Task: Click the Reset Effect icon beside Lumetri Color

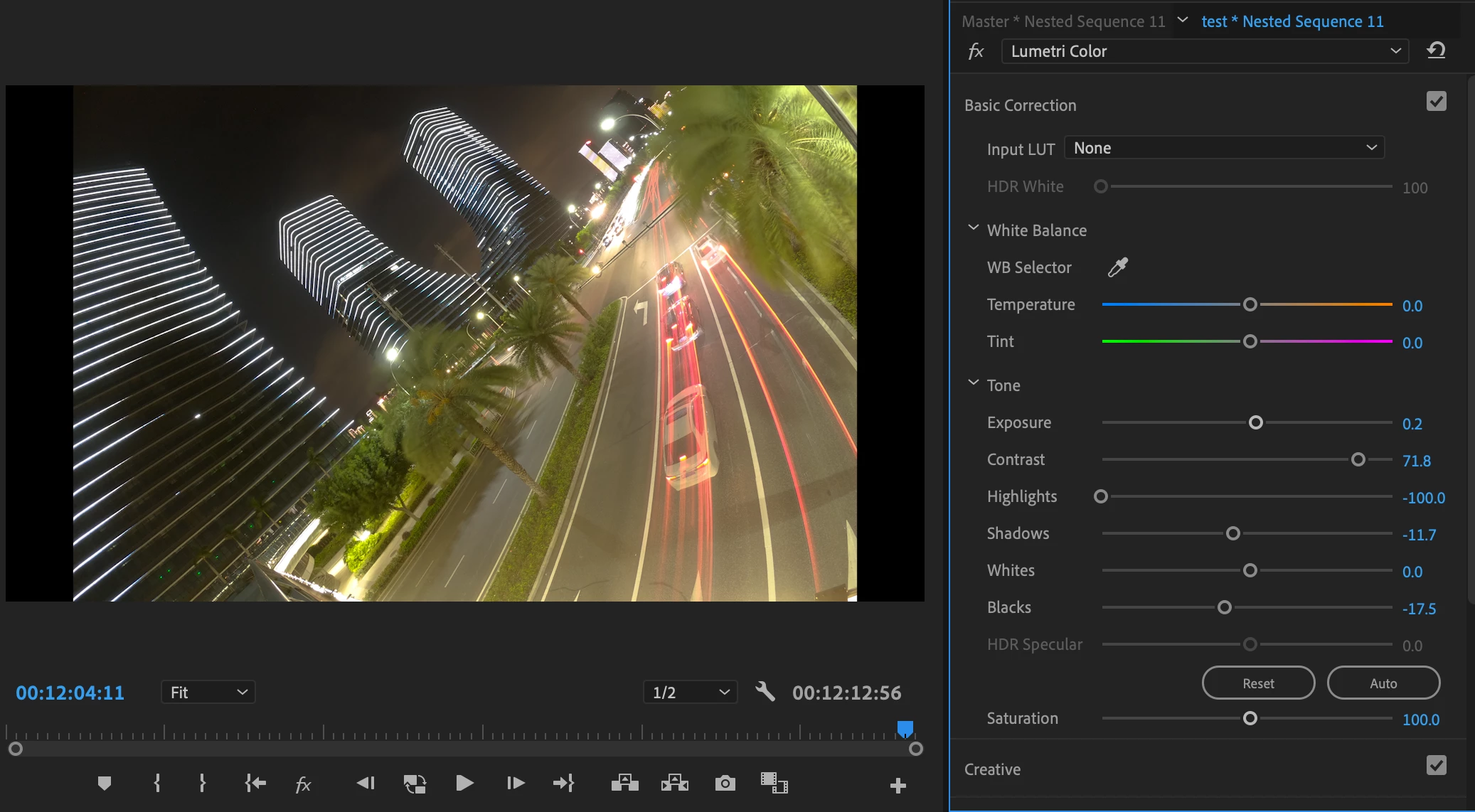Action: click(1436, 50)
